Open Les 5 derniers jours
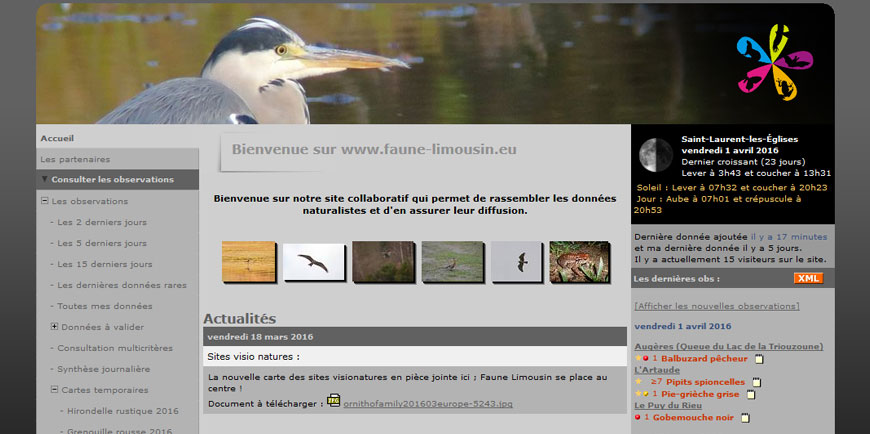The width and height of the screenshot is (870, 434). 102,243
